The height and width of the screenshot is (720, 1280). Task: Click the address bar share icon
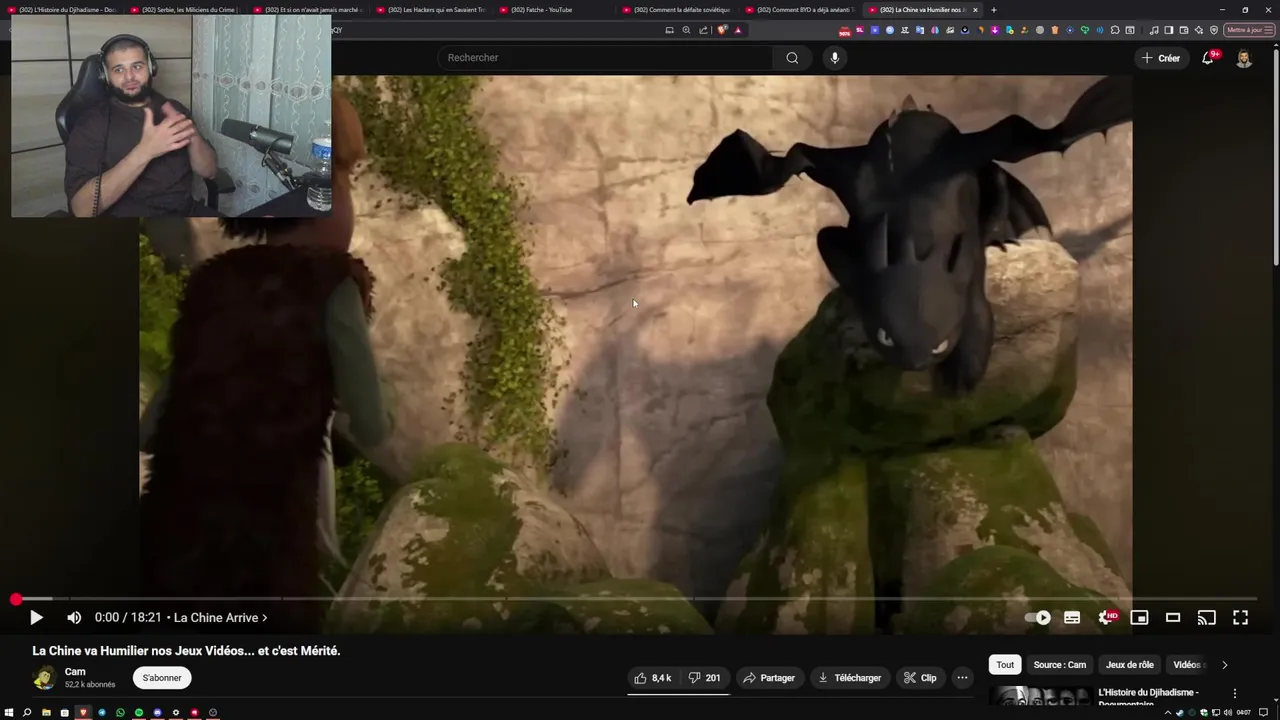(x=703, y=30)
